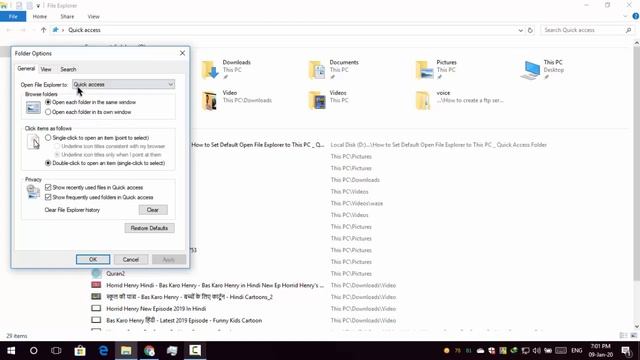Open the Videos folder in This PC
Screen dimensions: 640x360
[x=317, y=100]
